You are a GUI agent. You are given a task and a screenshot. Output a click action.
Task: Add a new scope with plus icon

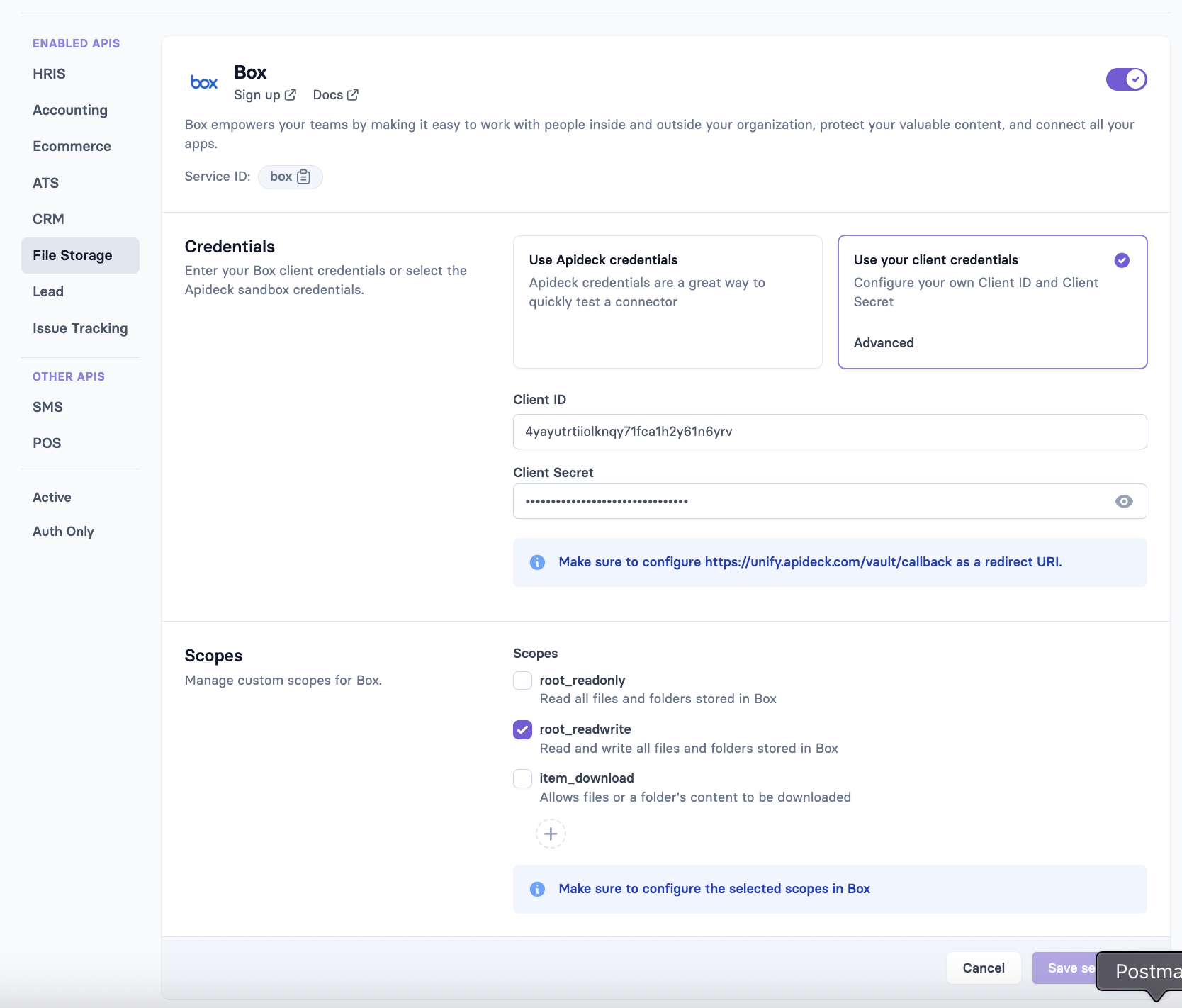551,834
